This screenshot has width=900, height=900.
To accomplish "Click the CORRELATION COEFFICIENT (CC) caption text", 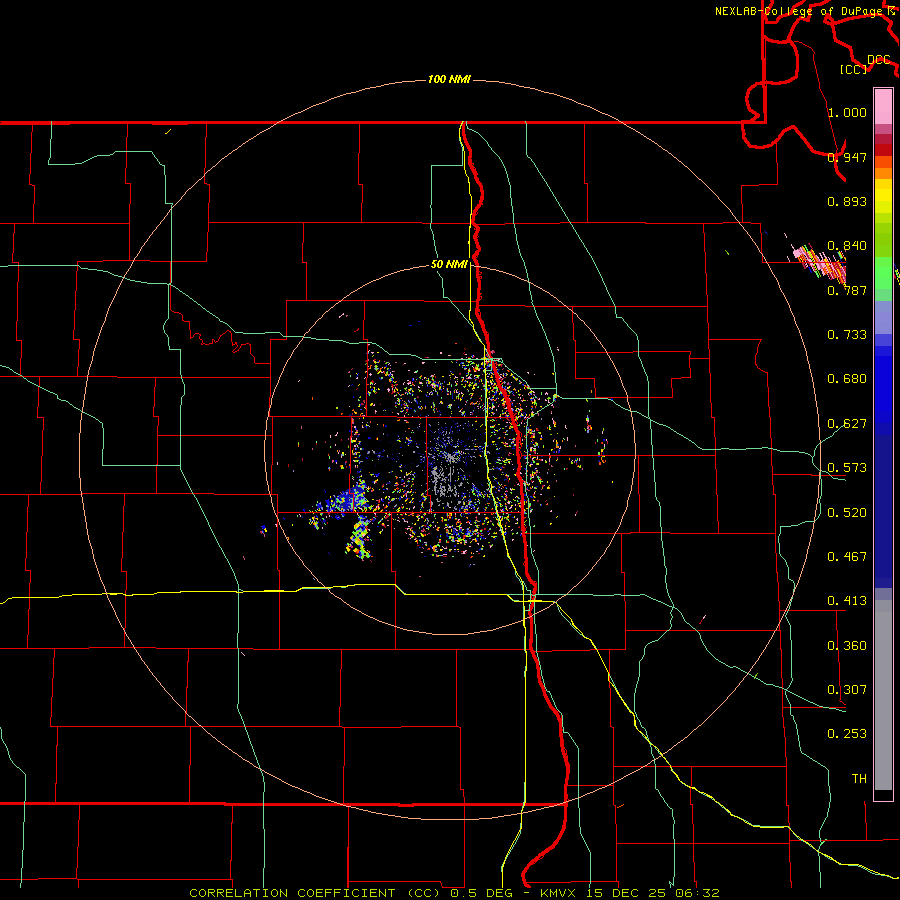I will [316, 893].
